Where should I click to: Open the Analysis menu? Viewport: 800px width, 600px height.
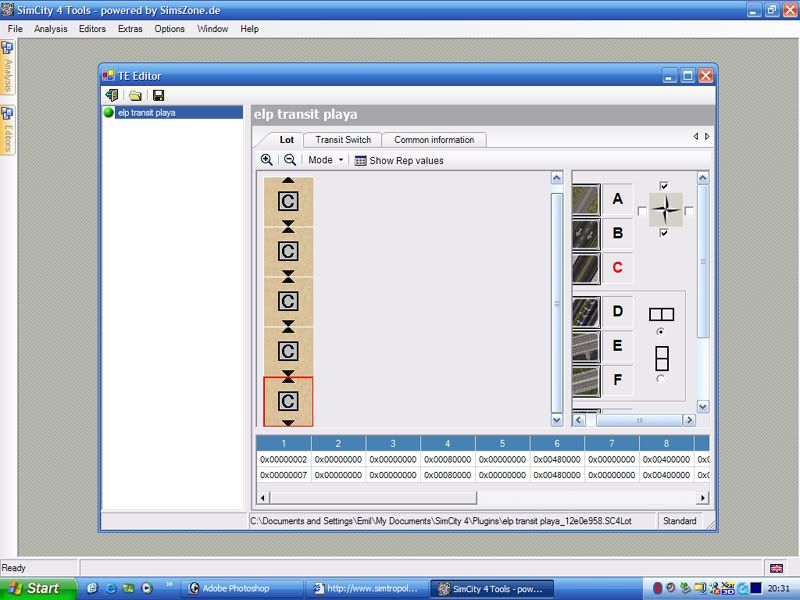[x=51, y=29]
